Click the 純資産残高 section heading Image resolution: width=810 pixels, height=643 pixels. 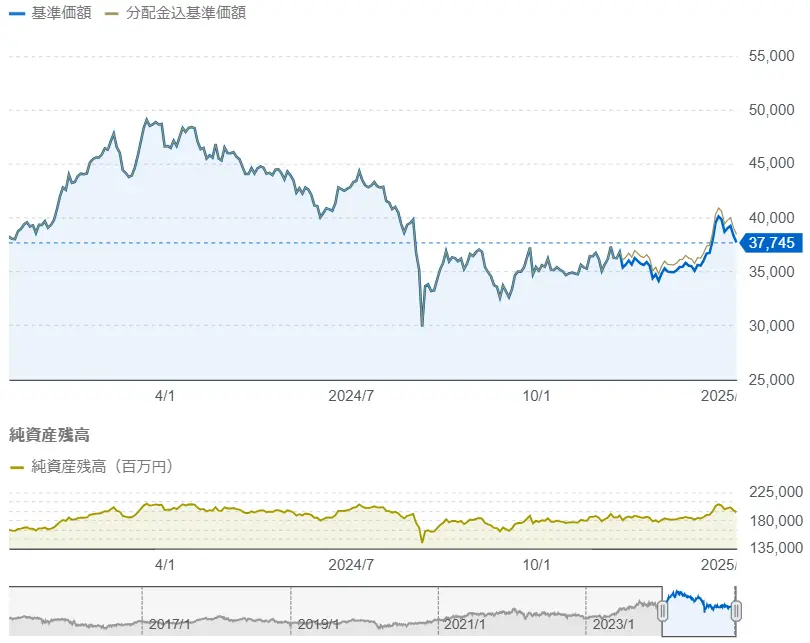pyautogui.click(x=50, y=436)
